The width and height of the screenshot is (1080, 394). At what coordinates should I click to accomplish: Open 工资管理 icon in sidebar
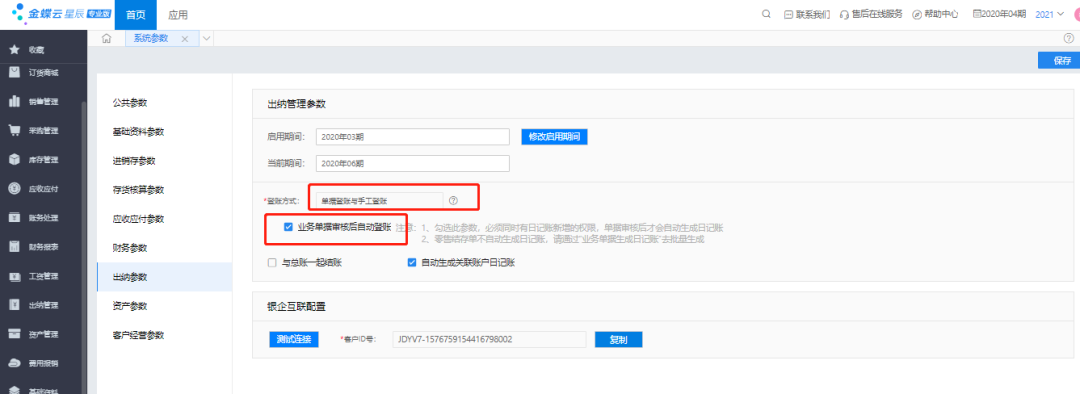pos(14,276)
